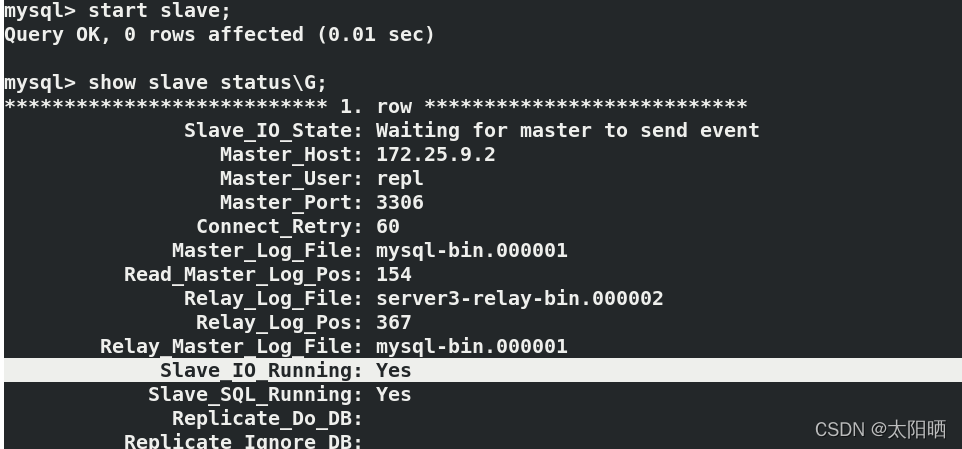
Task: Click 'Waiting for master to send event' text
Action: point(568,130)
